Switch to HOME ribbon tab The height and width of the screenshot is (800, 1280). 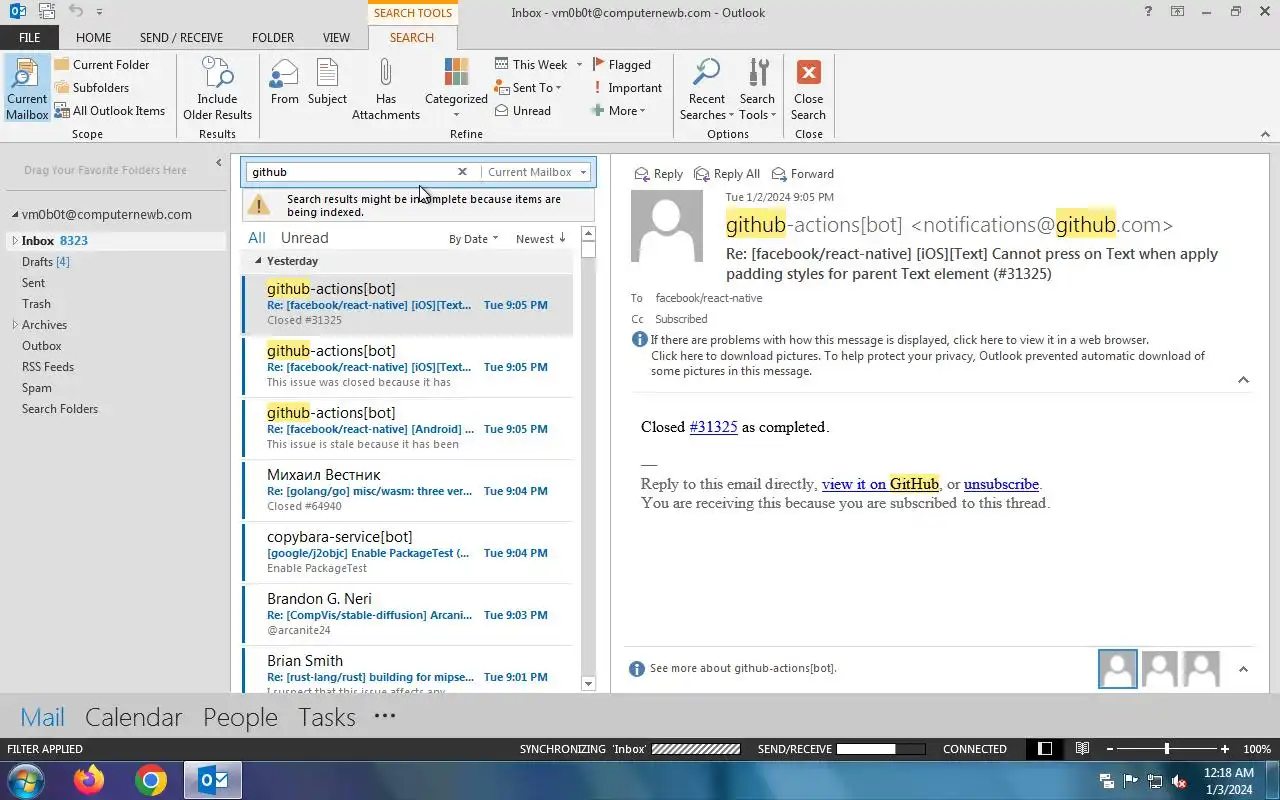[x=94, y=38]
